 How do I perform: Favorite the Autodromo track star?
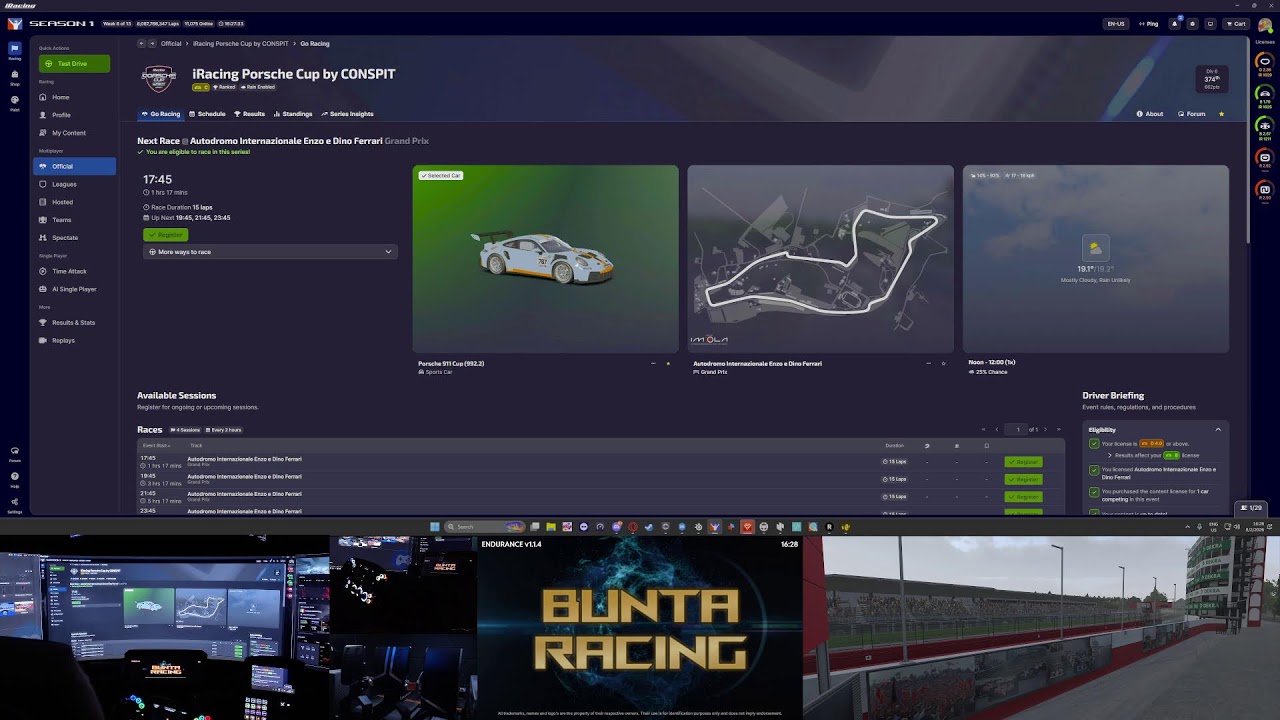click(x=943, y=363)
